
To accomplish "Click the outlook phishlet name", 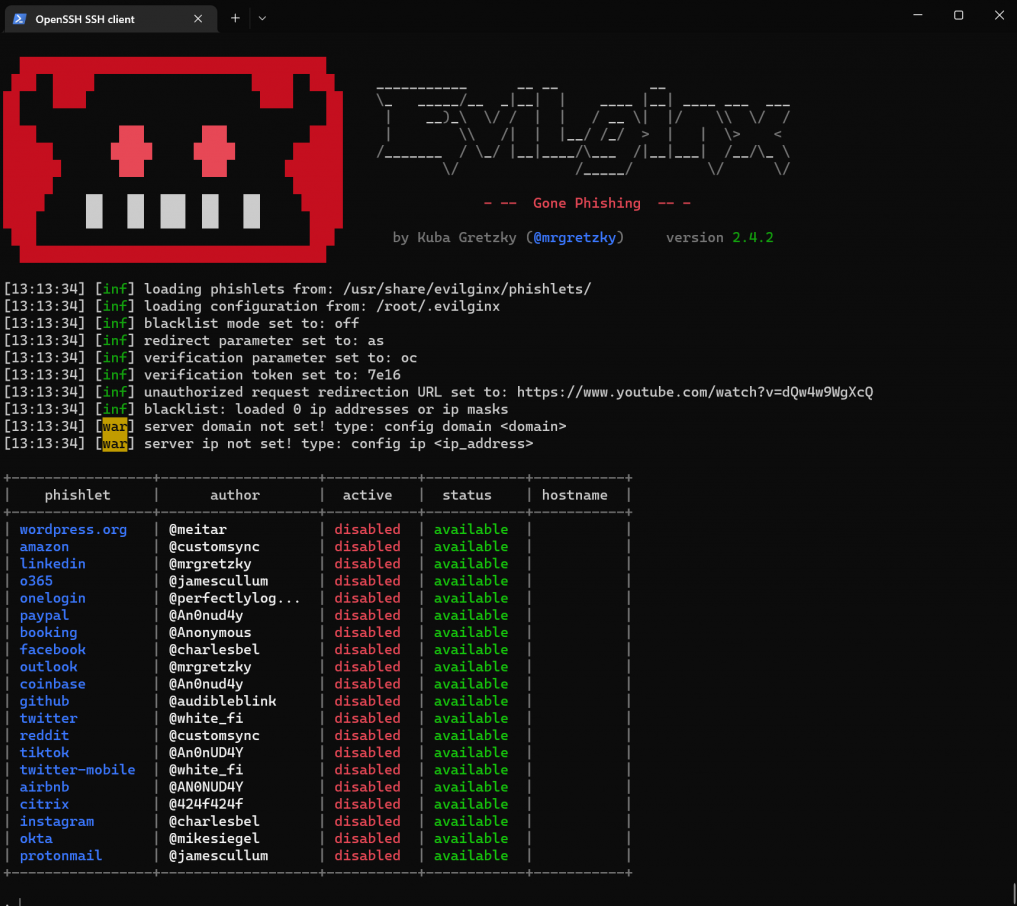I will coord(49,667).
